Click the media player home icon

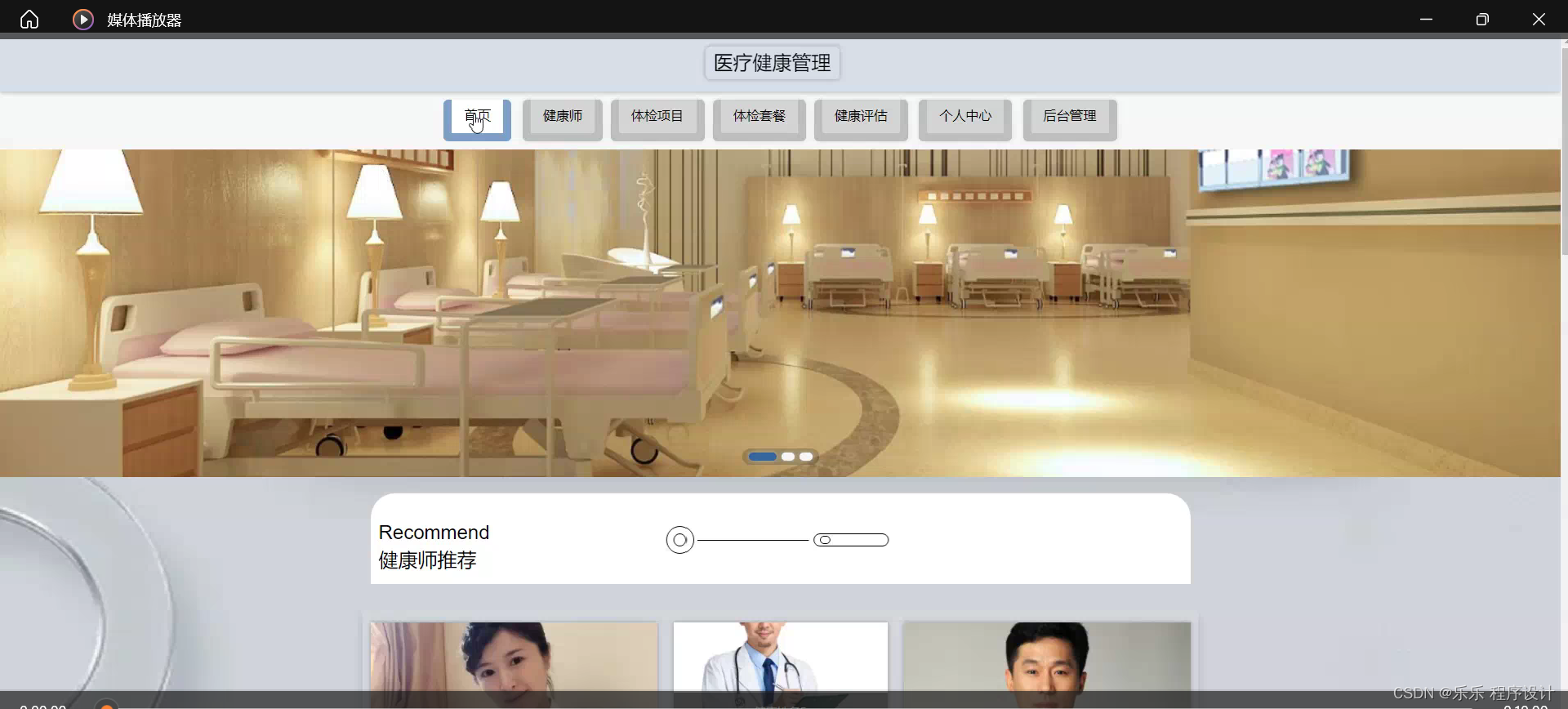pyautogui.click(x=29, y=19)
